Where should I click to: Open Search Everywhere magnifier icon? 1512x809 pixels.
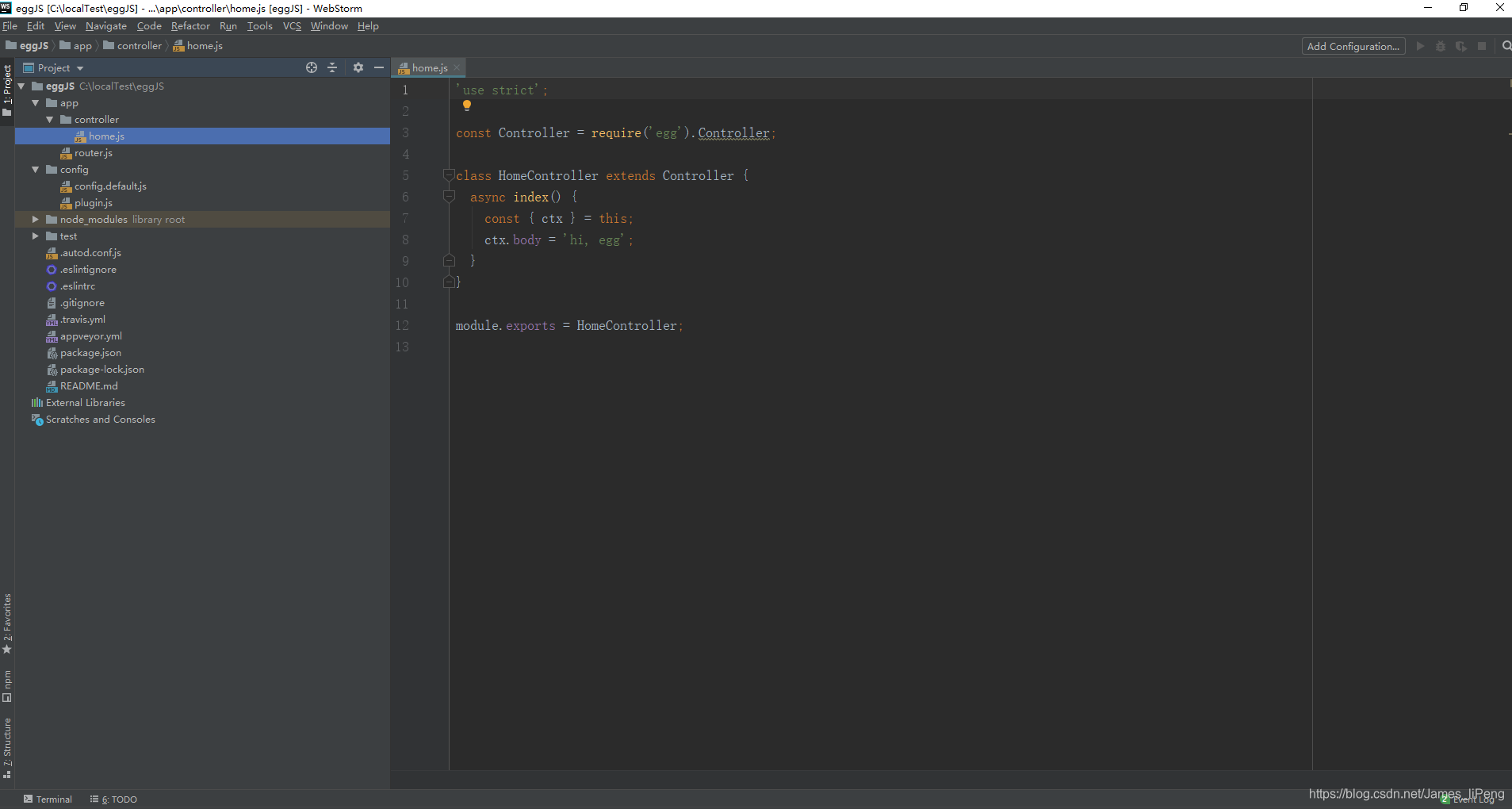(1506, 46)
